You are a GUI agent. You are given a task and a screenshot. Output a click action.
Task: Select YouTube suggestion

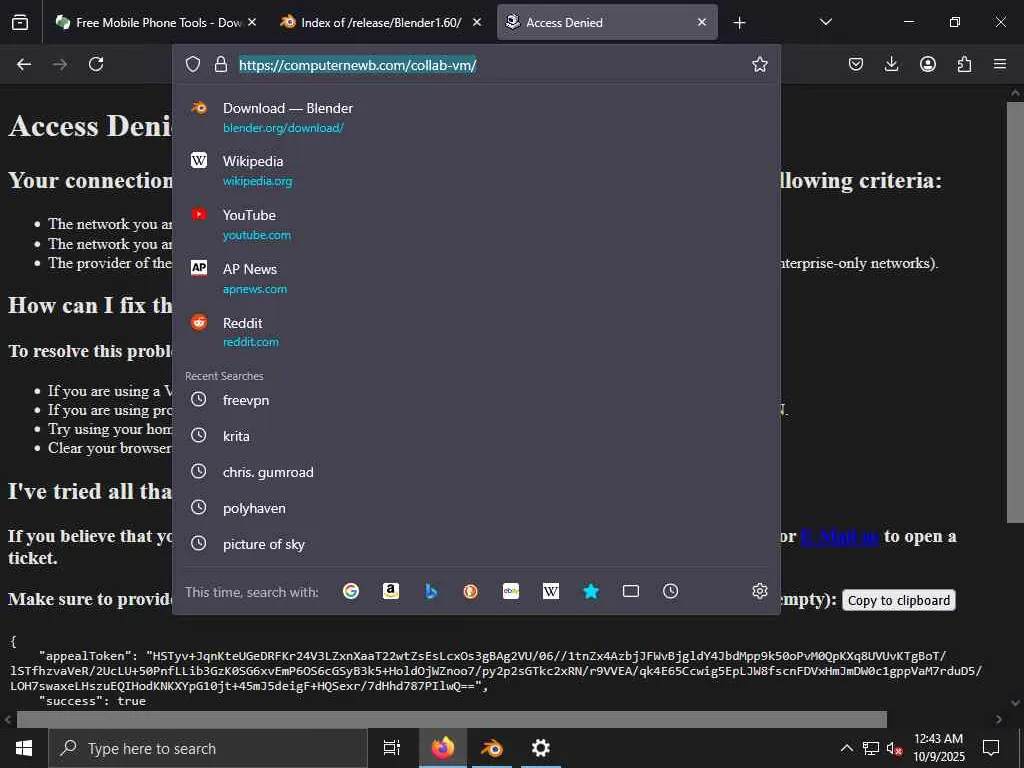coord(477,225)
